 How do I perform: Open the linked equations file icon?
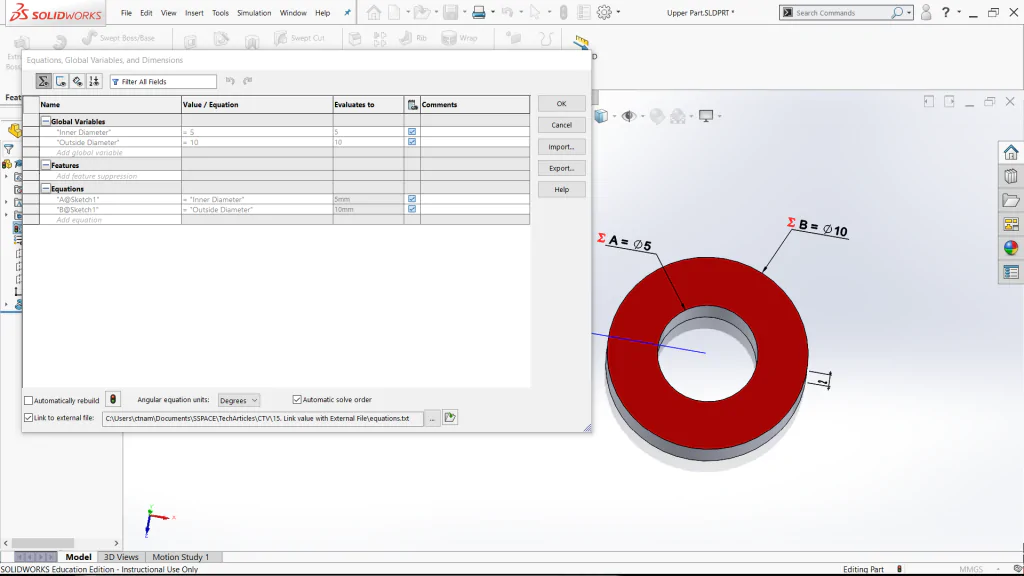[450, 417]
